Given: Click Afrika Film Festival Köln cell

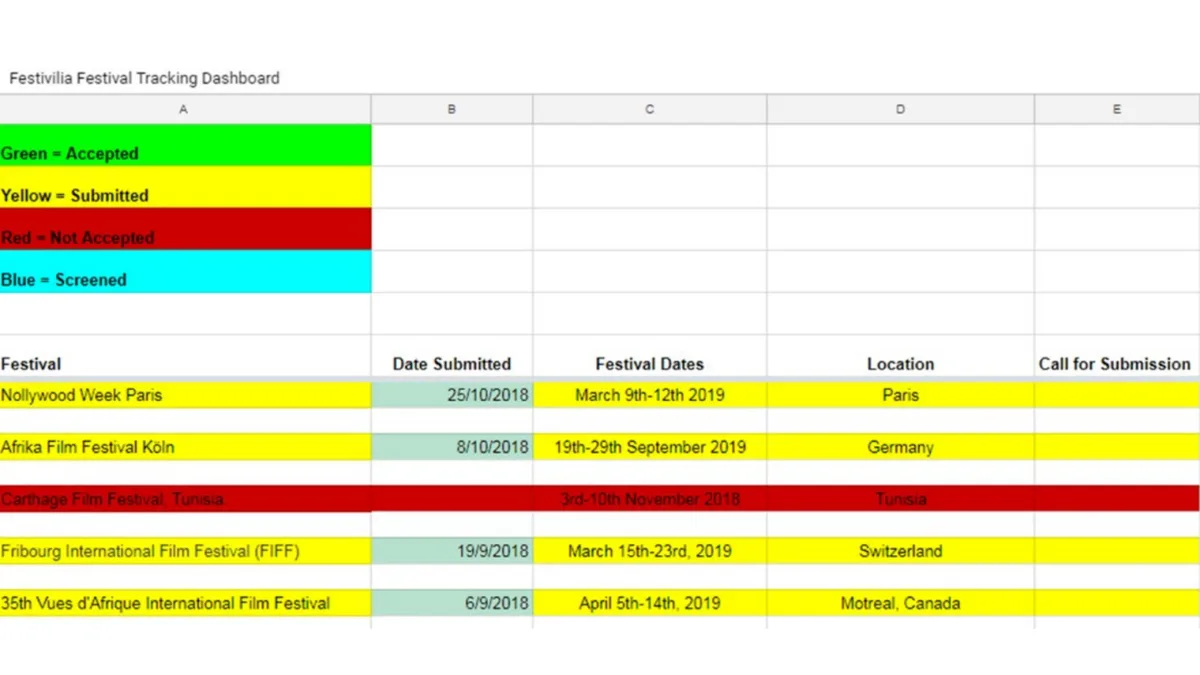Looking at the screenshot, I should [185, 447].
